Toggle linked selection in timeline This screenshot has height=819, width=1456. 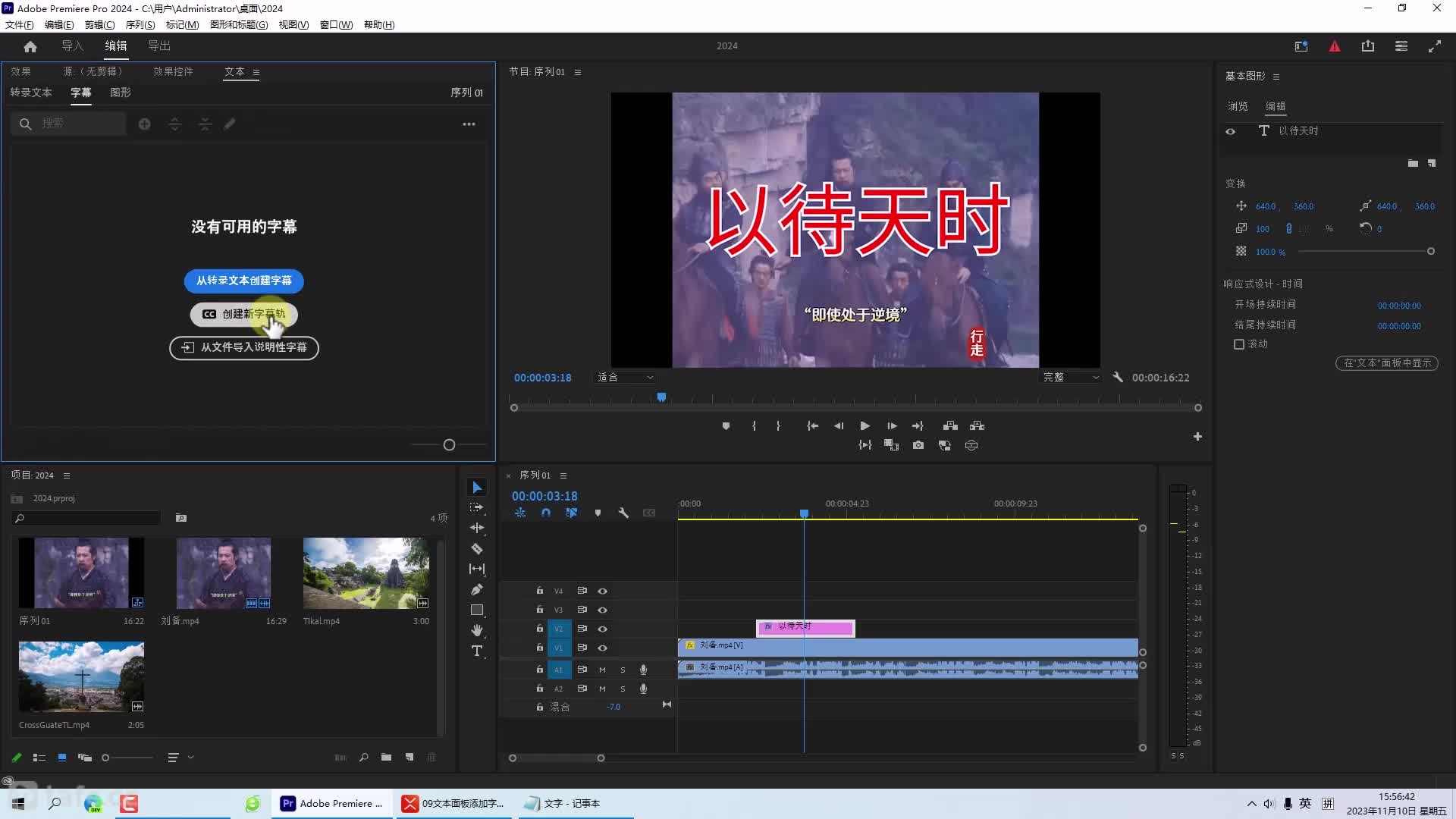[572, 513]
